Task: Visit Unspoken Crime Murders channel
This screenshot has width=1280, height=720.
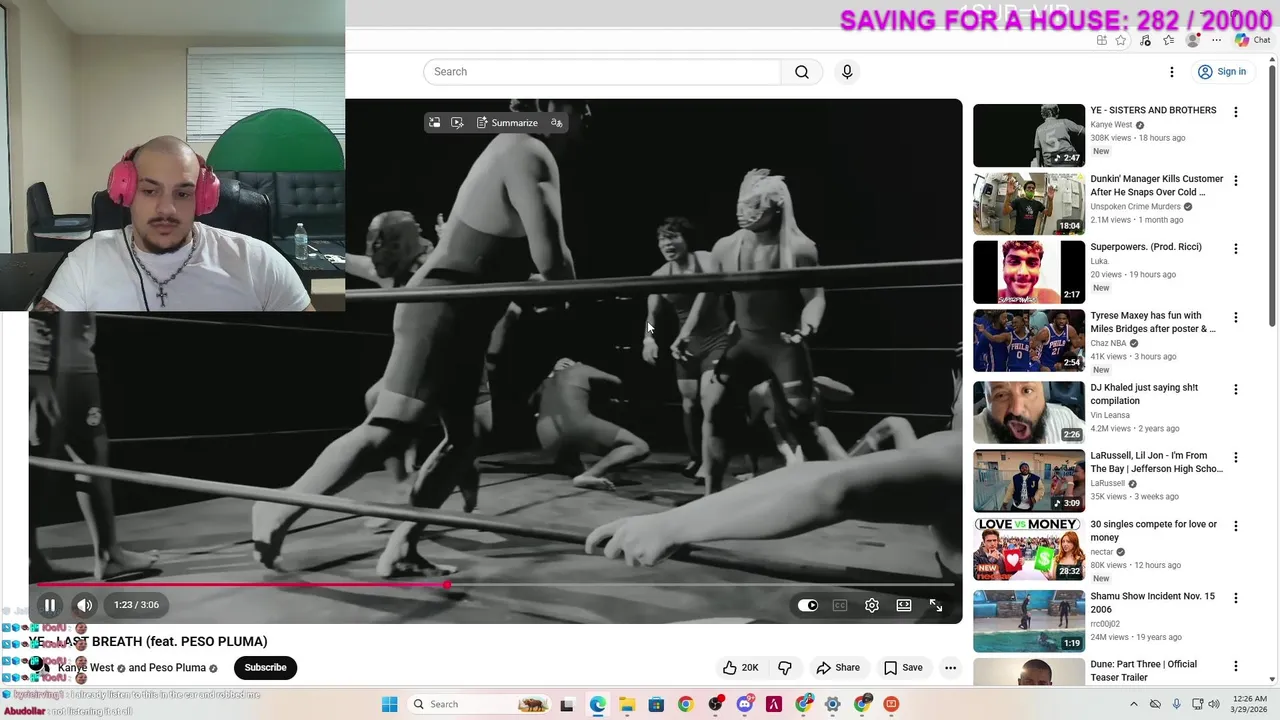Action: pyautogui.click(x=1136, y=207)
